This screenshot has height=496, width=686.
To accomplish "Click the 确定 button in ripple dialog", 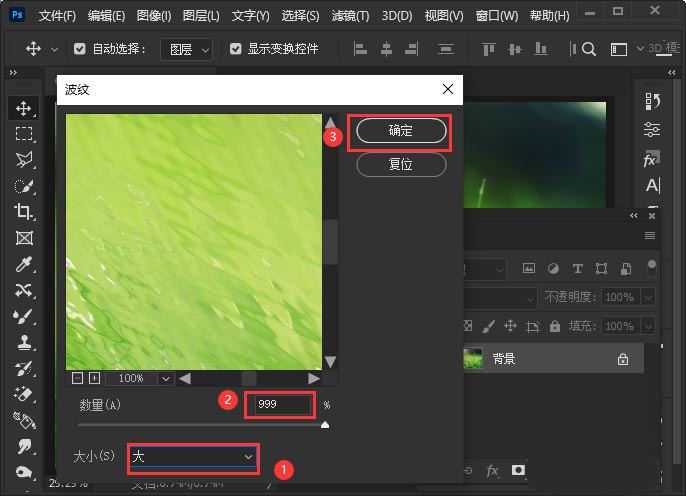I will pos(401,130).
